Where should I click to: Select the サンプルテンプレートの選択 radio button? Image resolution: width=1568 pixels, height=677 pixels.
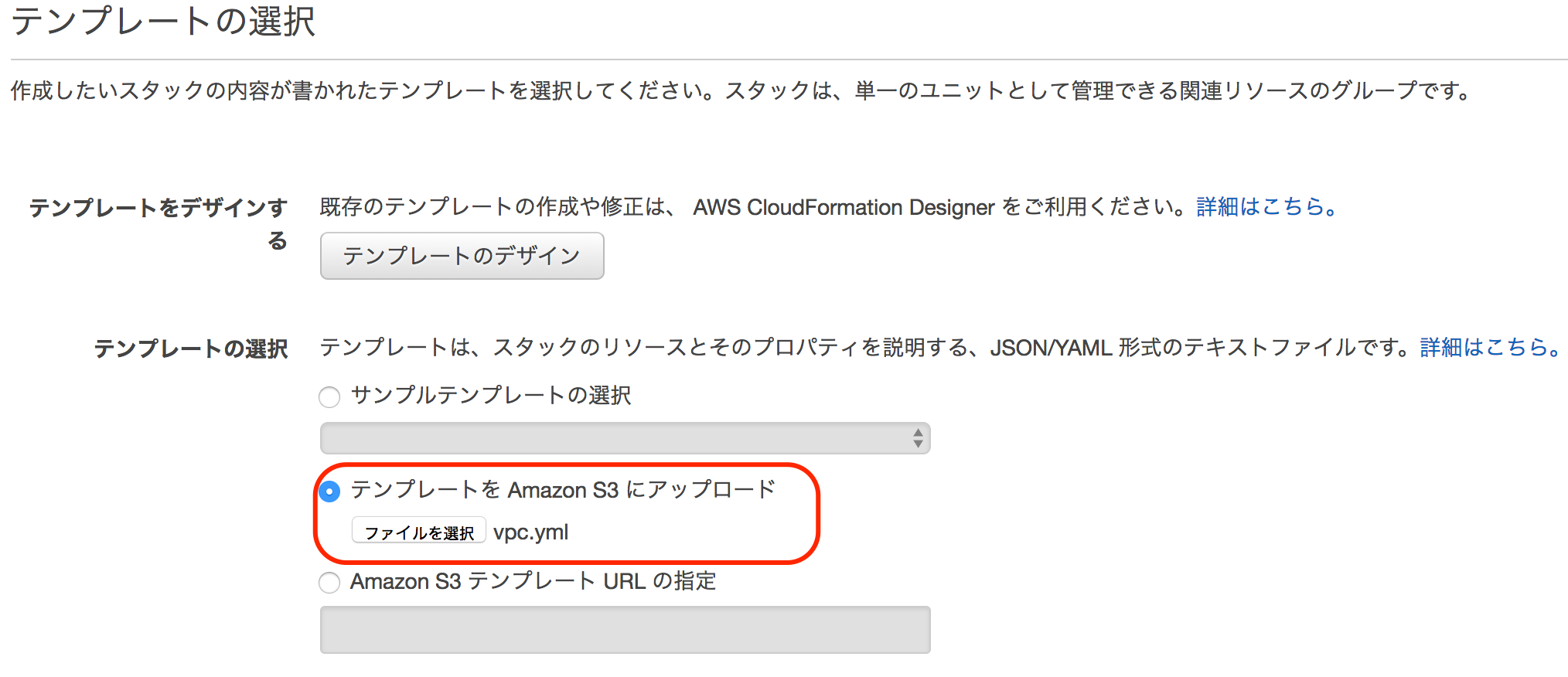[329, 397]
